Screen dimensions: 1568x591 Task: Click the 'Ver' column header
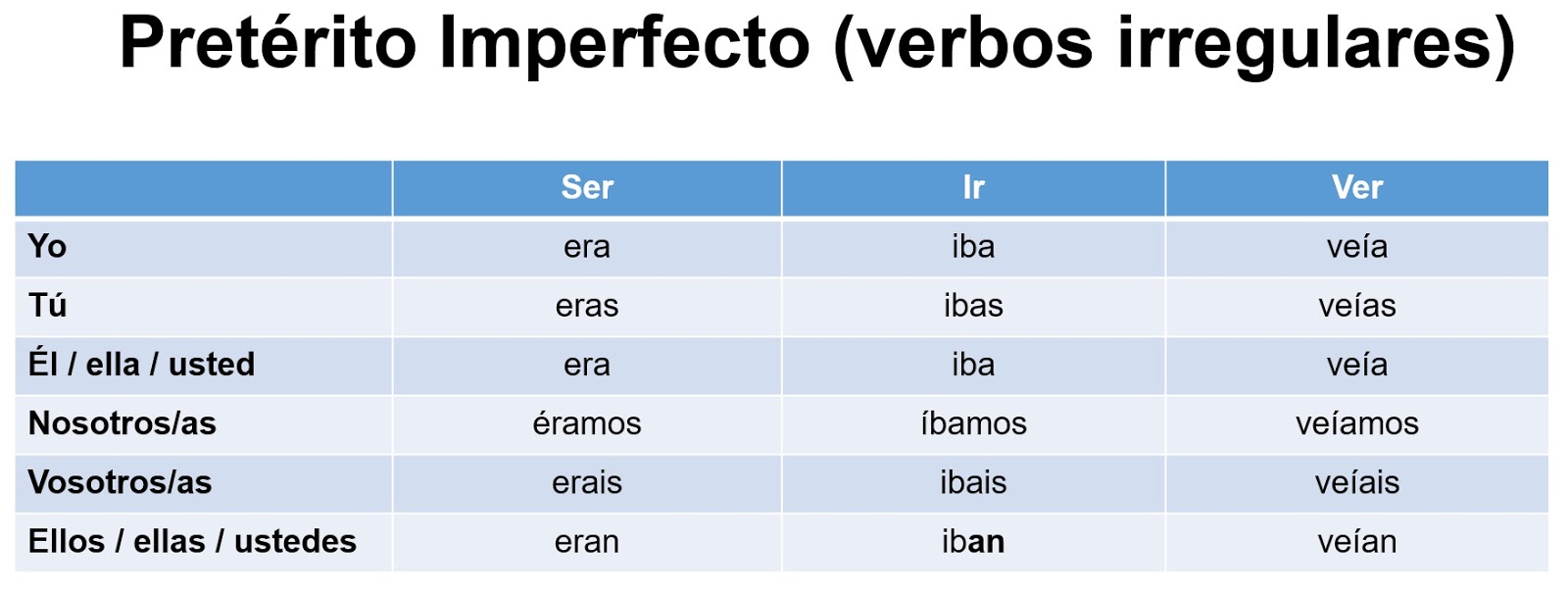1356,187
